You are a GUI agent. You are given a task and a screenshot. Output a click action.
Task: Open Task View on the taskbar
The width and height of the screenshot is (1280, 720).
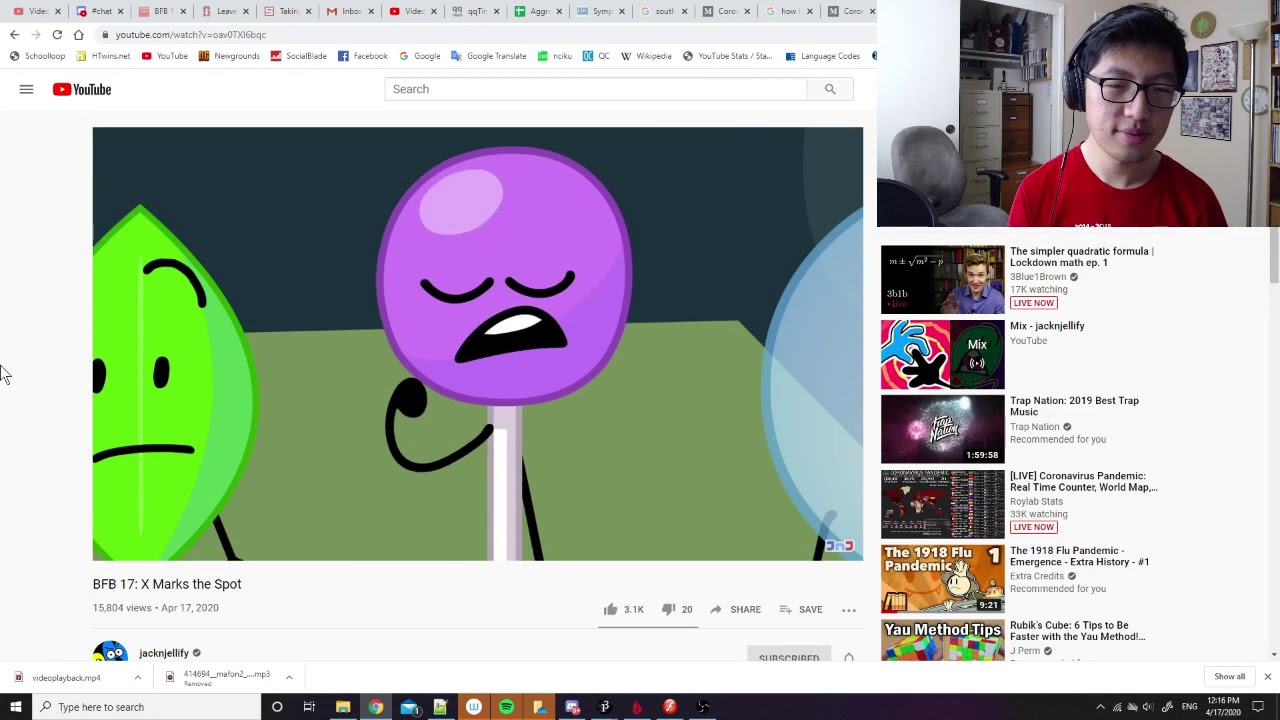click(309, 707)
